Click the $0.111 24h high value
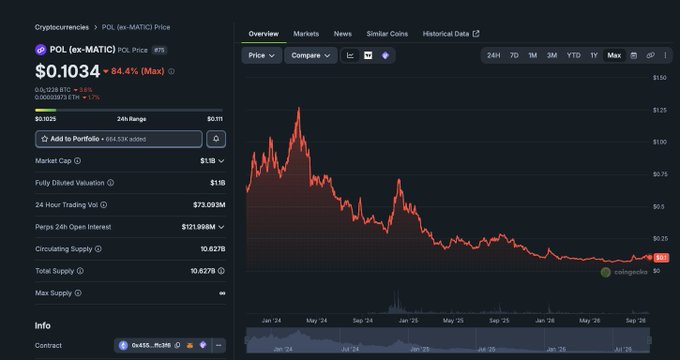 215,119
